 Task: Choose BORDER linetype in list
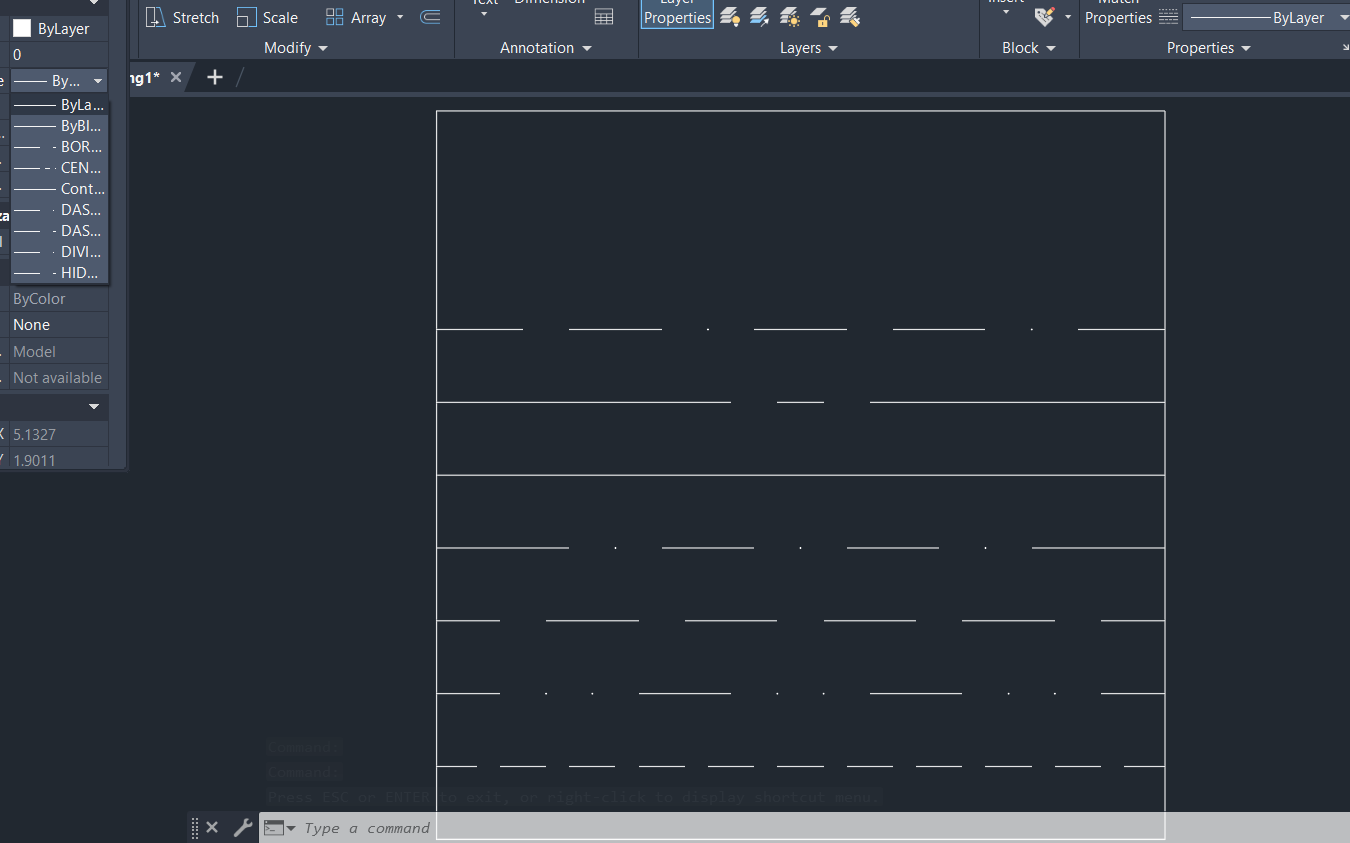pyautogui.click(x=59, y=146)
